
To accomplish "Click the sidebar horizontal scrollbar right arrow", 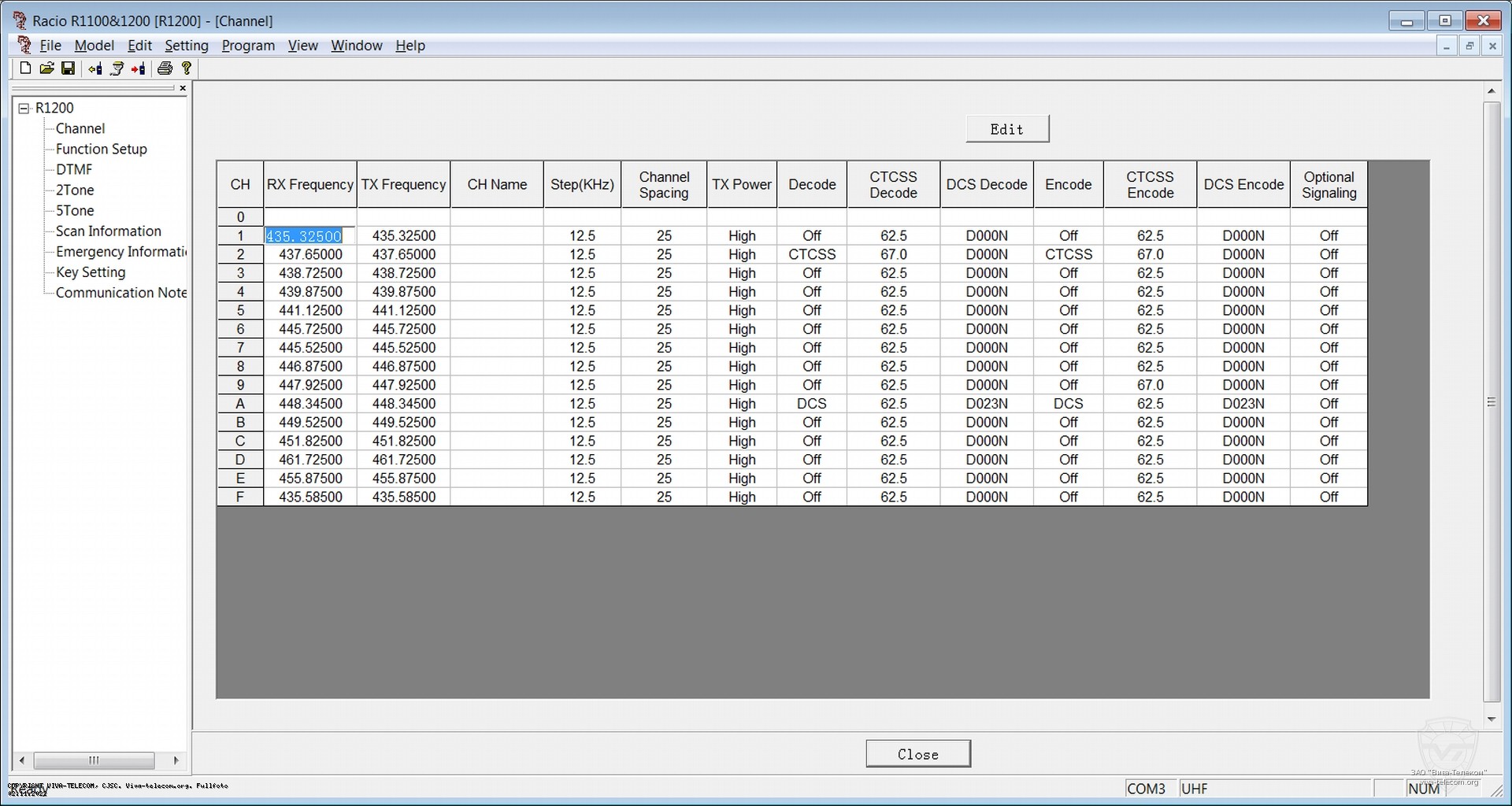I will [176, 760].
